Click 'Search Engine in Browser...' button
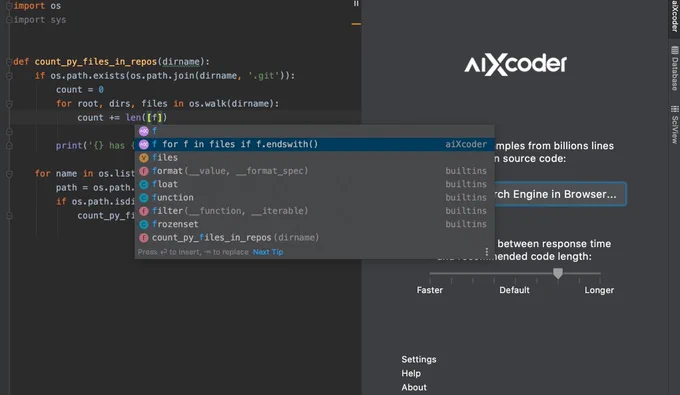Viewport: 680px width, 395px height. pos(560,194)
